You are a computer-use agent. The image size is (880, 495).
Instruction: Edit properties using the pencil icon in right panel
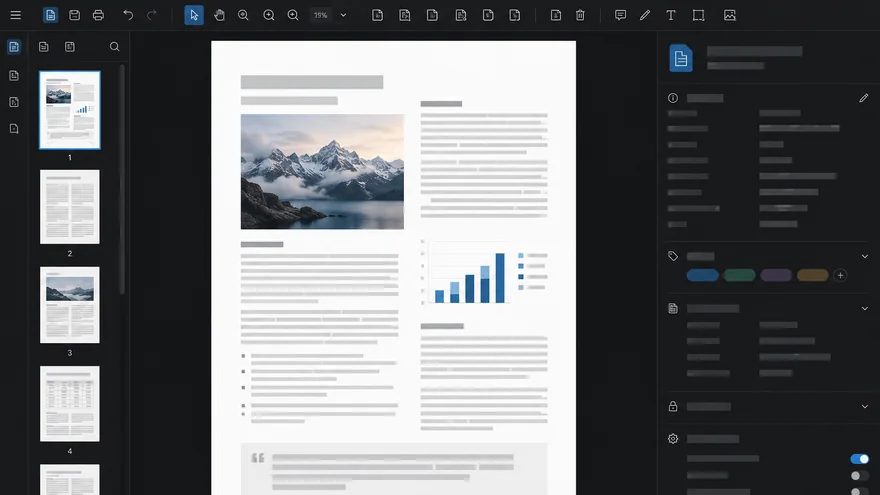[864, 98]
